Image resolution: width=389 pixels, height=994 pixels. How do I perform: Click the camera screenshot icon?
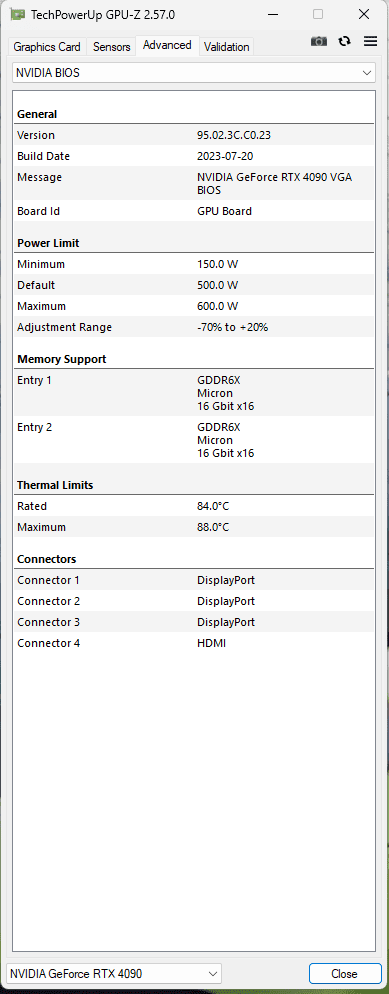click(x=319, y=41)
